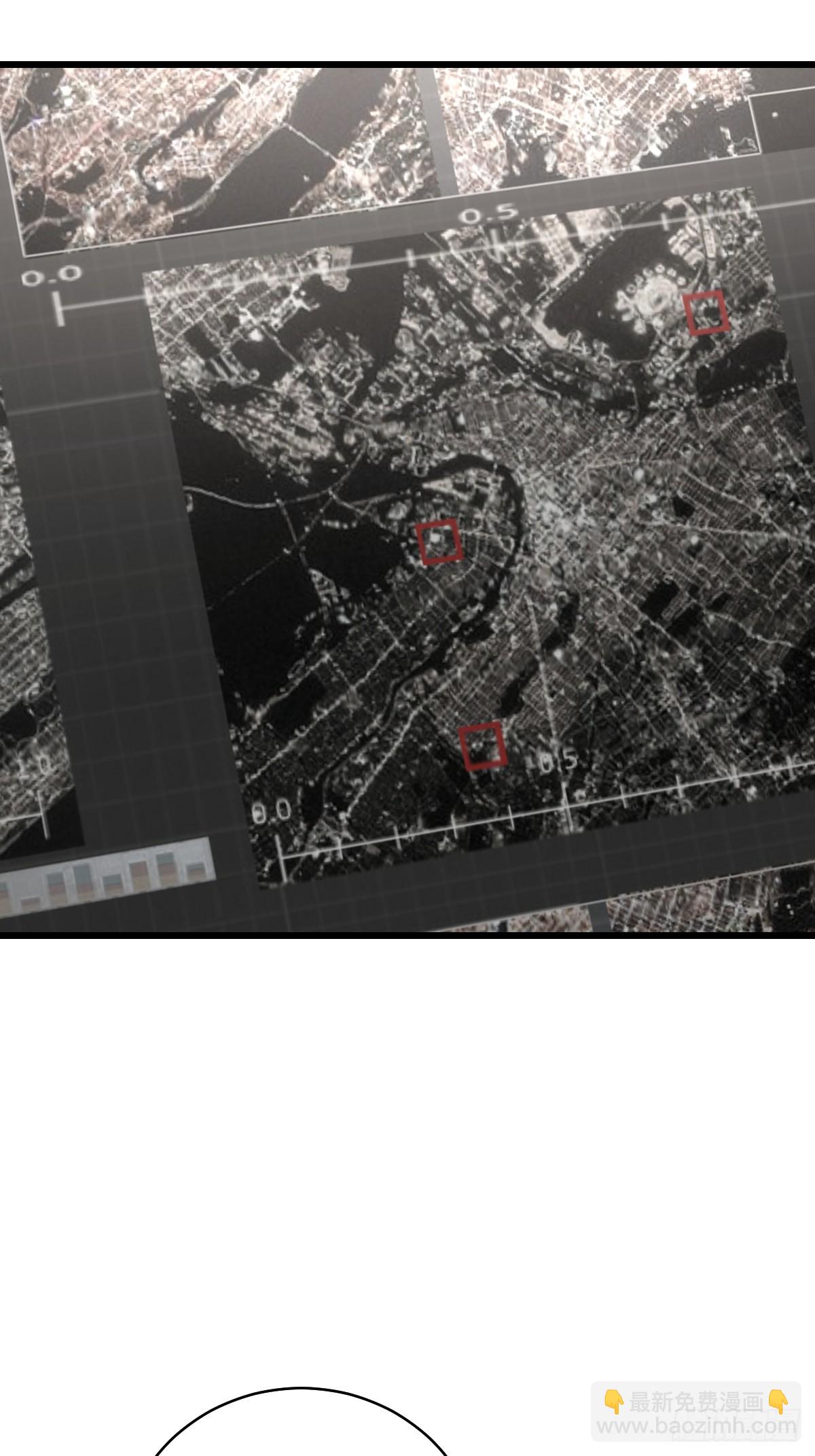Click the 00 label at the map's bottom-left corner
The image size is (815, 1456).
272,811
